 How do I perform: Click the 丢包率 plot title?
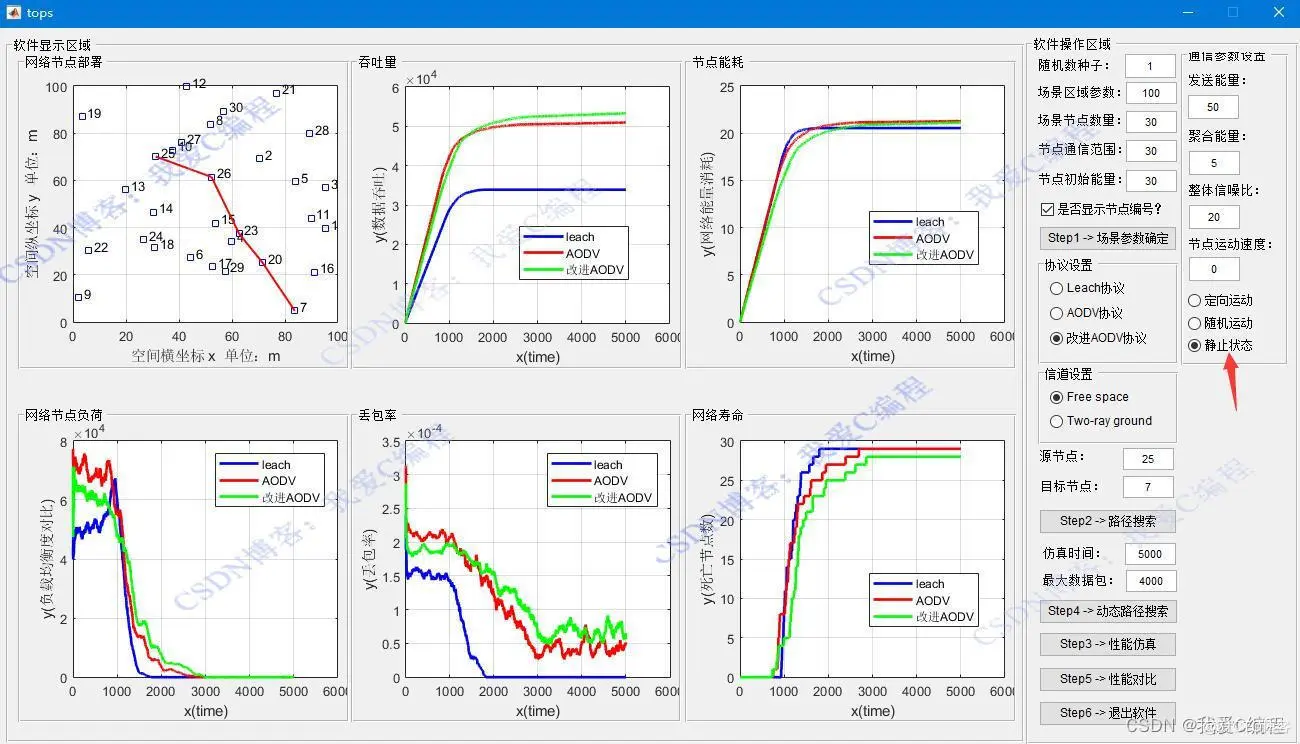coord(378,414)
